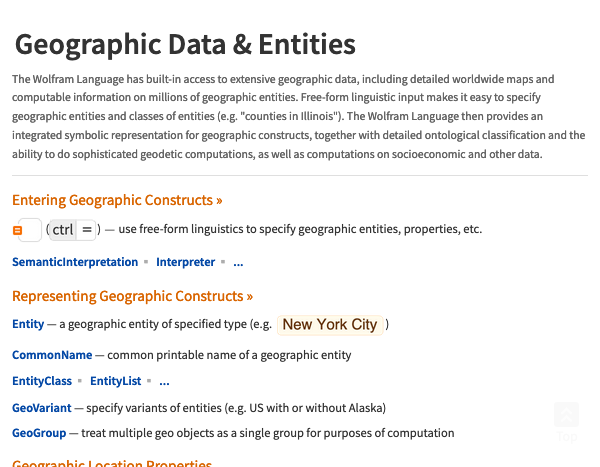Click the ctrl key icon

63,230
